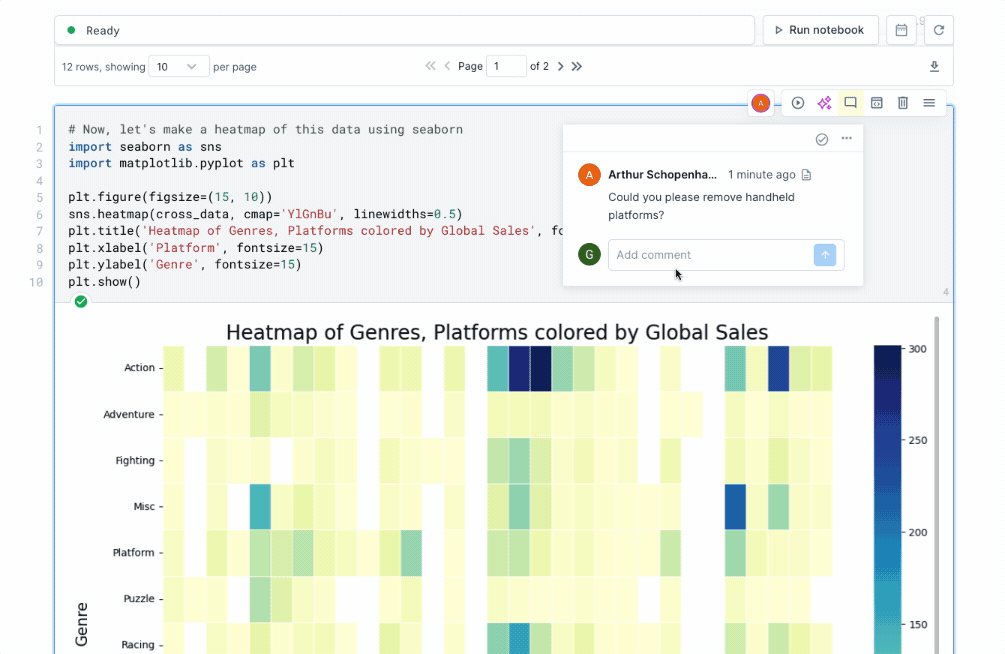Click the embed code window icon

(x=876, y=103)
